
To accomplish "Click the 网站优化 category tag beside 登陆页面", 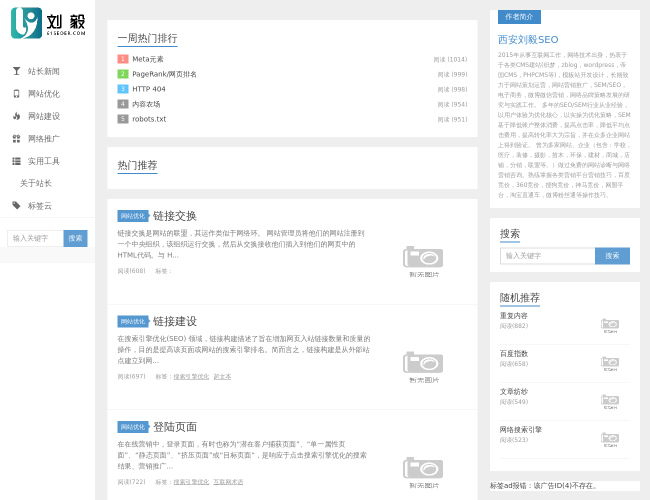I will [x=133, y=427].
